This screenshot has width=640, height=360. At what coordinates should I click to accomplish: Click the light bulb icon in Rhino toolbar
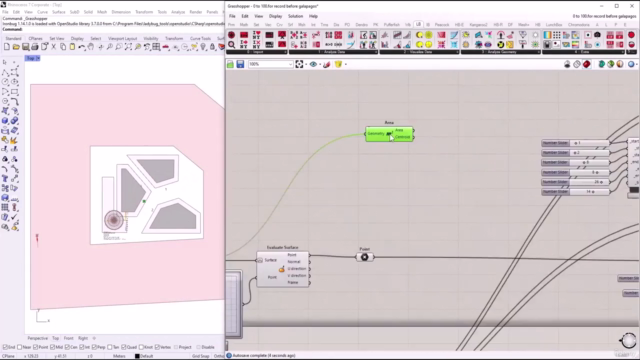point(203,47)
